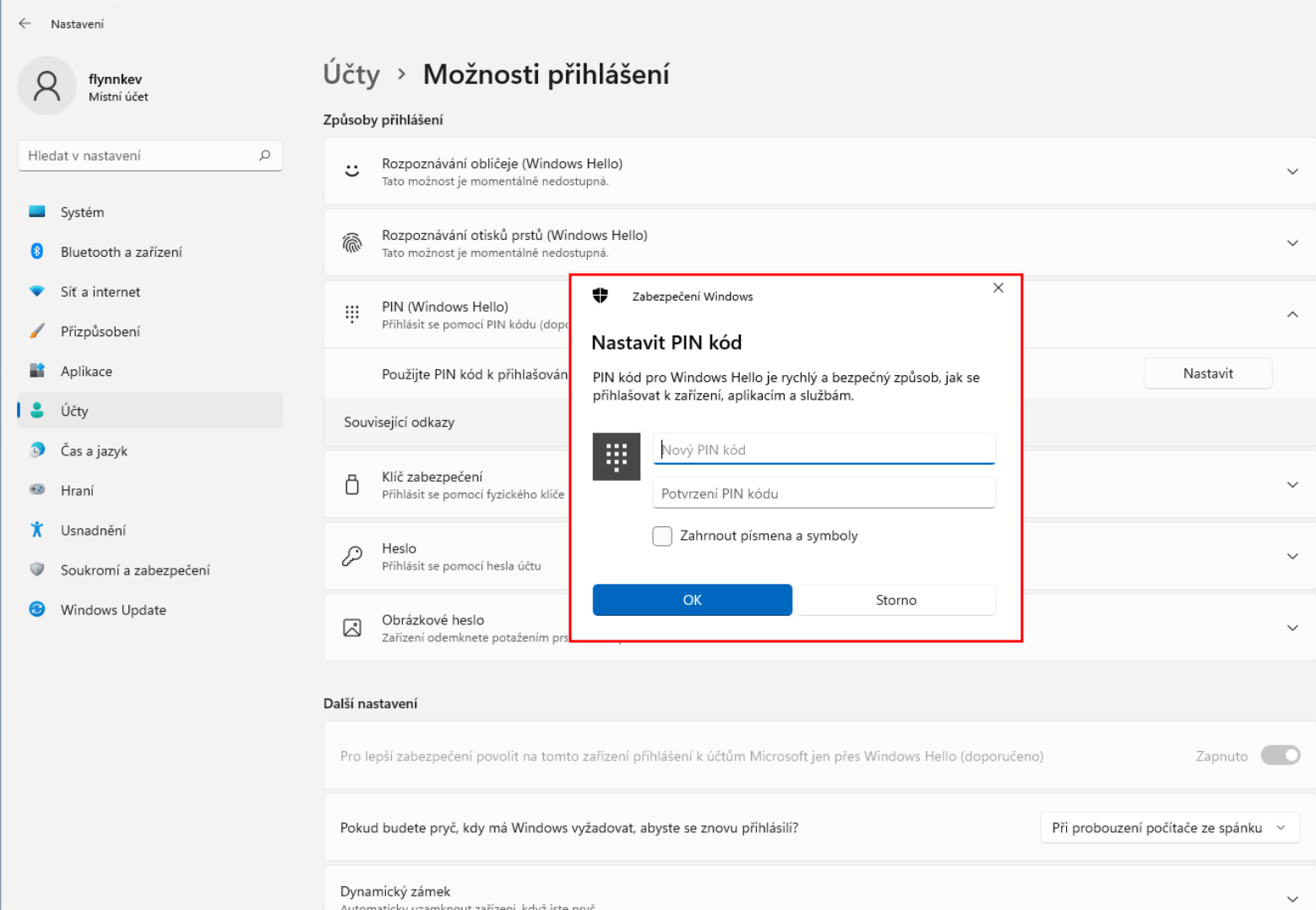Screen dimensions: 1316x910
Task: Click Storno to cancel PIN setup
Action: point(895,600)
